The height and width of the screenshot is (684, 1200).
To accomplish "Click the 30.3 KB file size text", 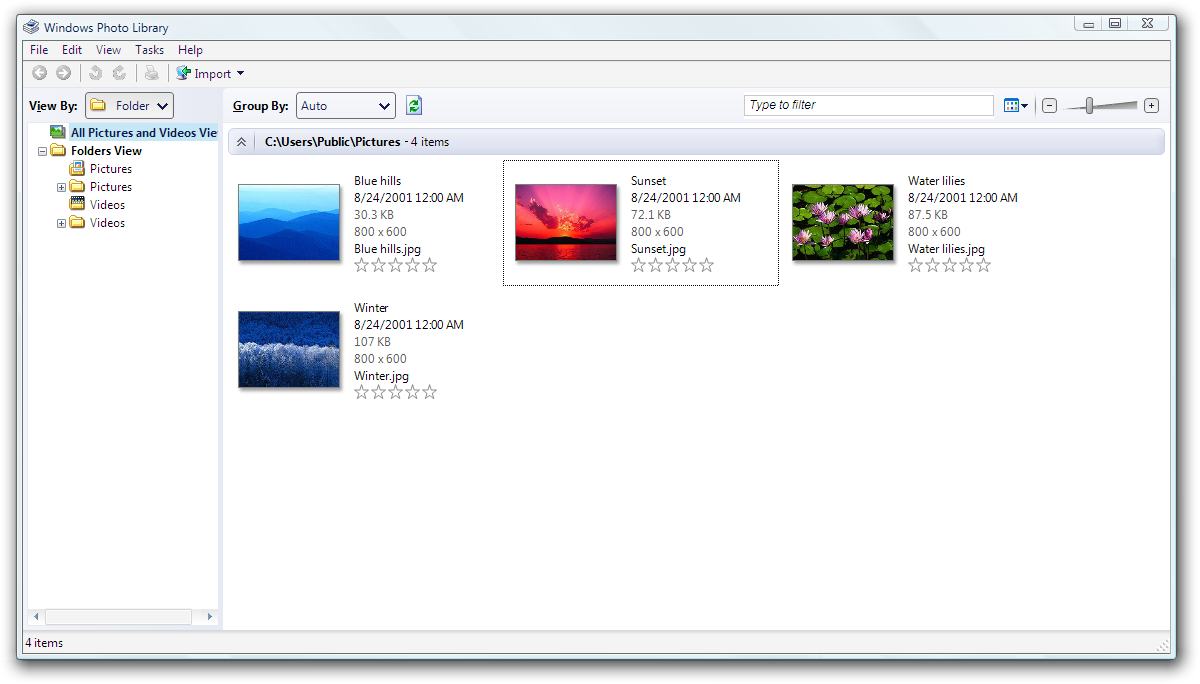I will [x=374, y=215].
